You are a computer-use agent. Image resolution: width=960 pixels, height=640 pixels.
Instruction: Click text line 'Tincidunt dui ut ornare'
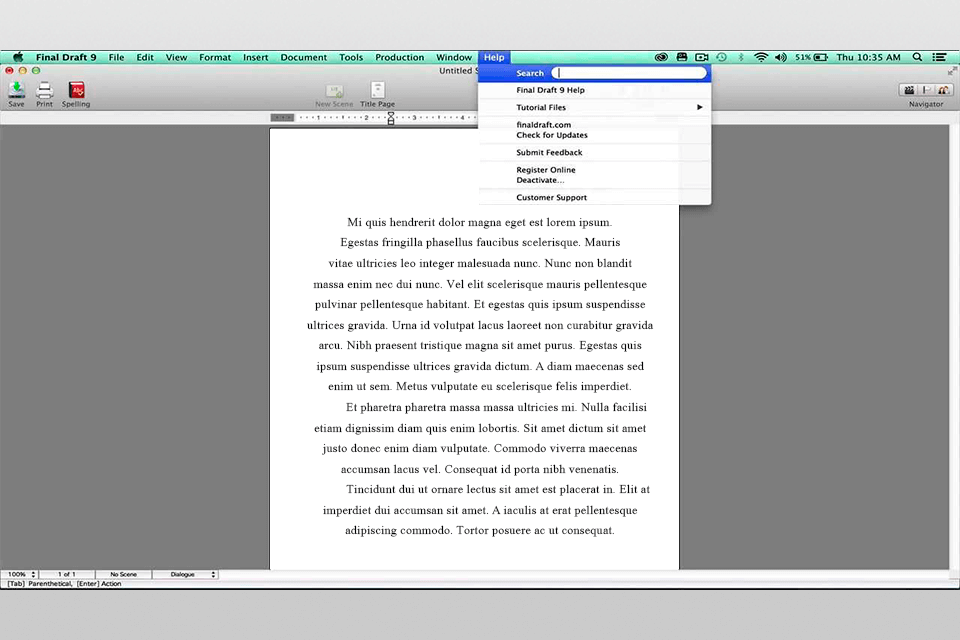point(498,489)
